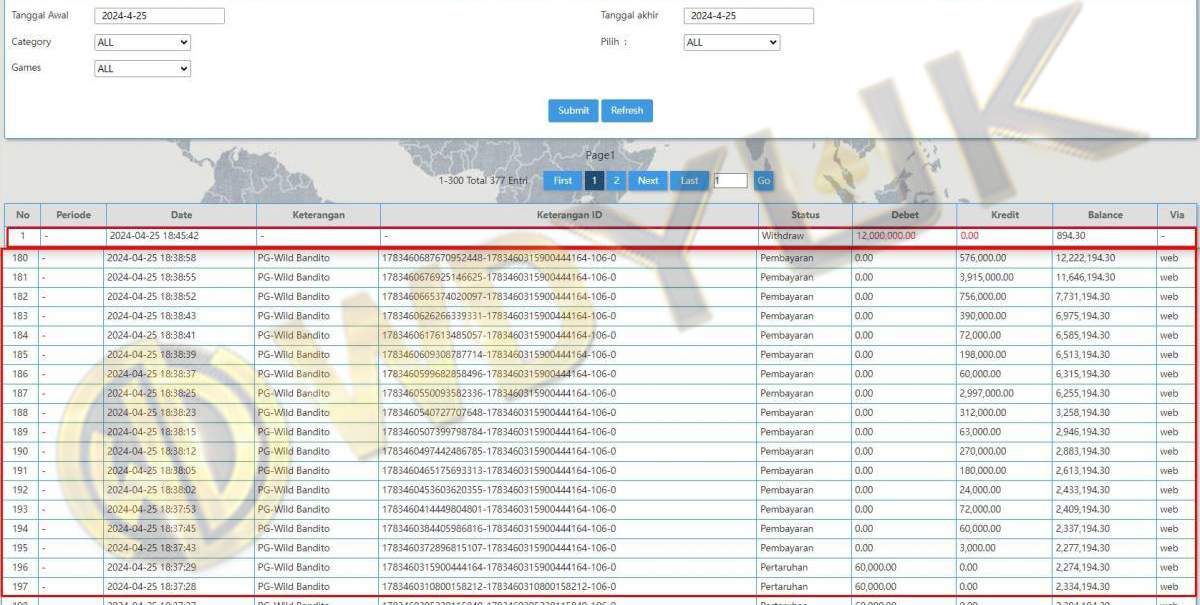Viewport: 1200px width, 605px height.
Task: Open the Games dropdown
Action: coord(142,69)
